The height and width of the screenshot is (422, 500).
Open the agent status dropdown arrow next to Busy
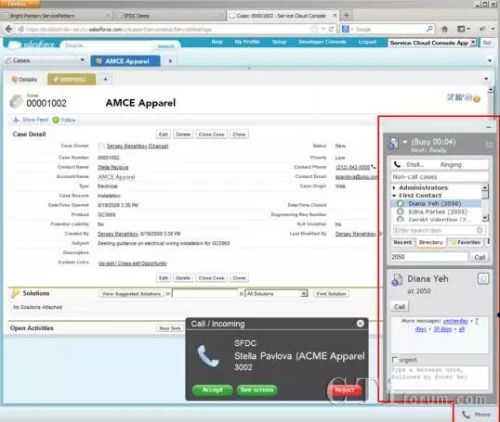[405, 142]
